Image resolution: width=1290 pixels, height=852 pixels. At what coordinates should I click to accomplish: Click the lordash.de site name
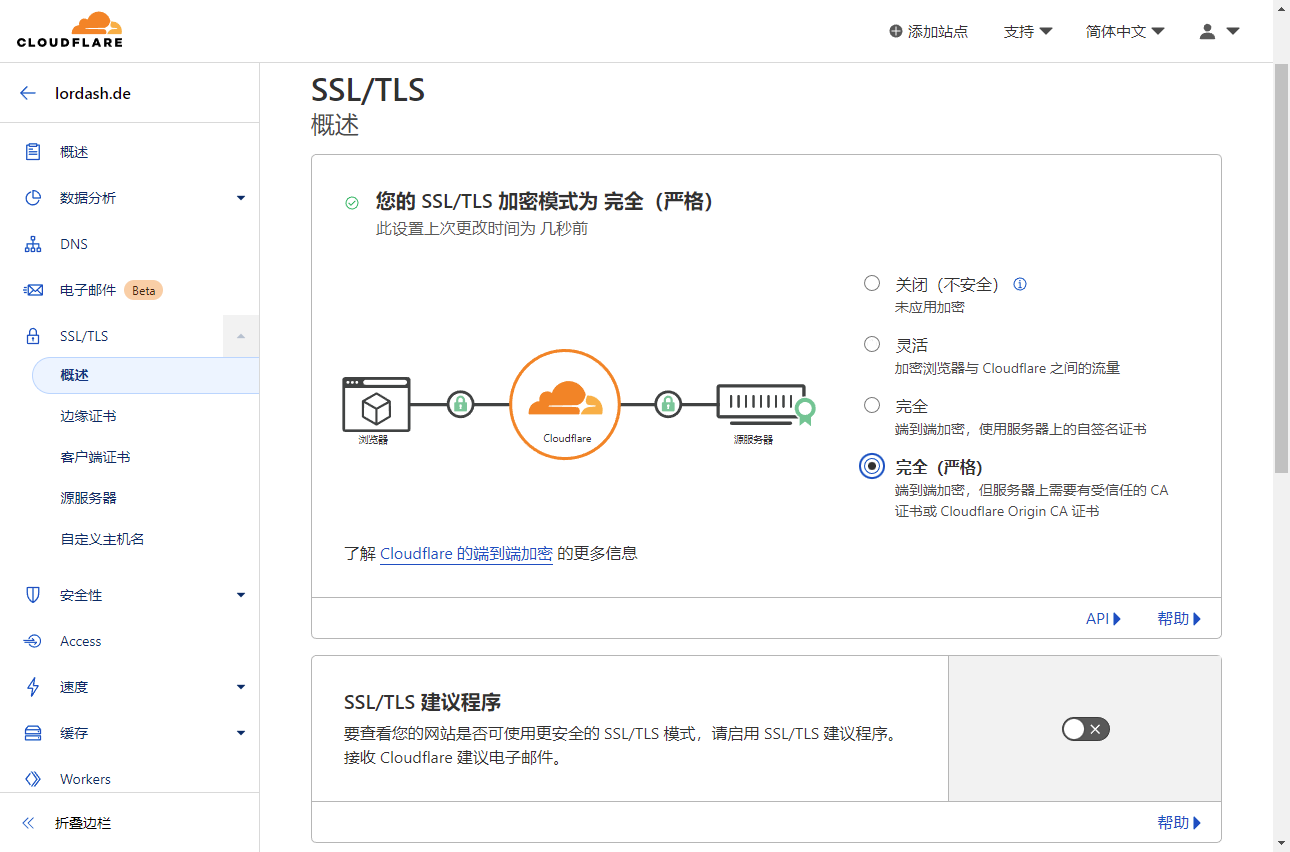click(93, 93)
